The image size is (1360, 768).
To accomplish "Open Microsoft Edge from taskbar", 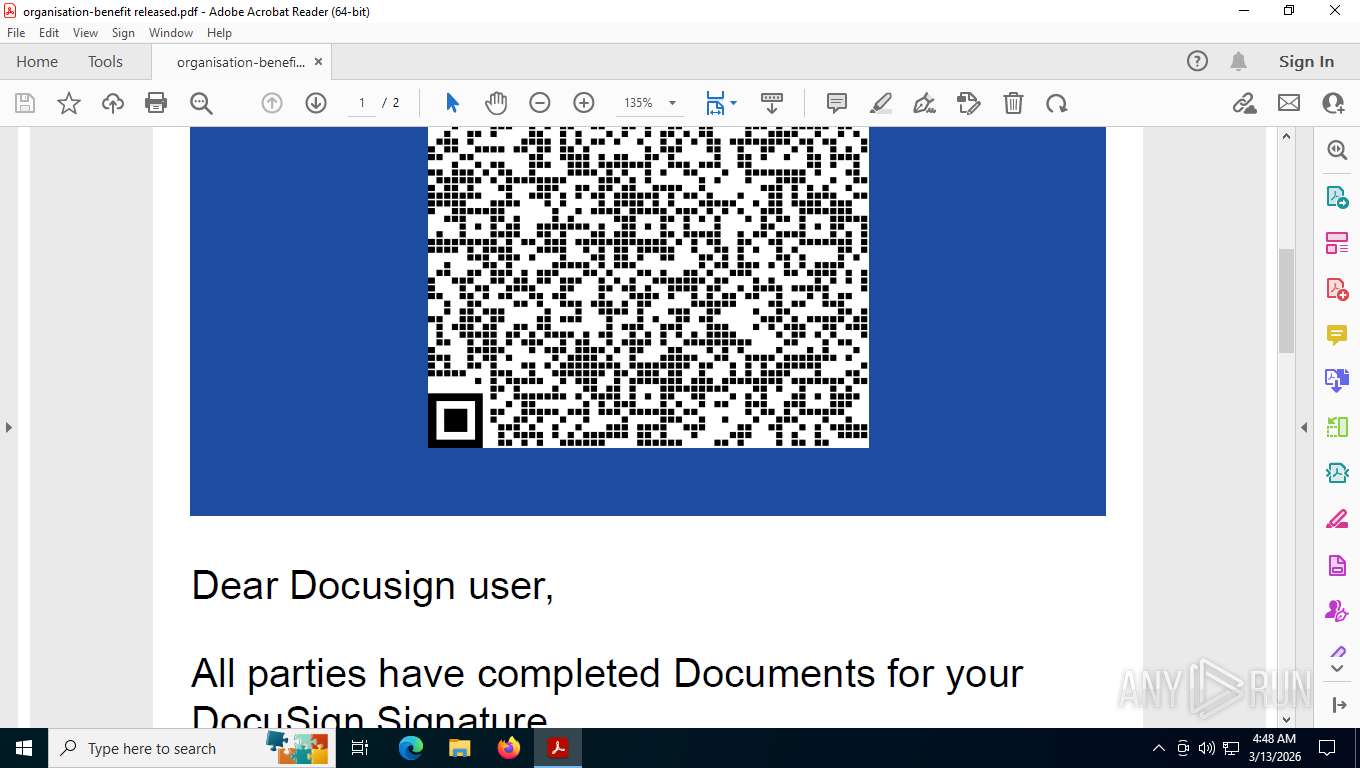I will click(410, 748).
